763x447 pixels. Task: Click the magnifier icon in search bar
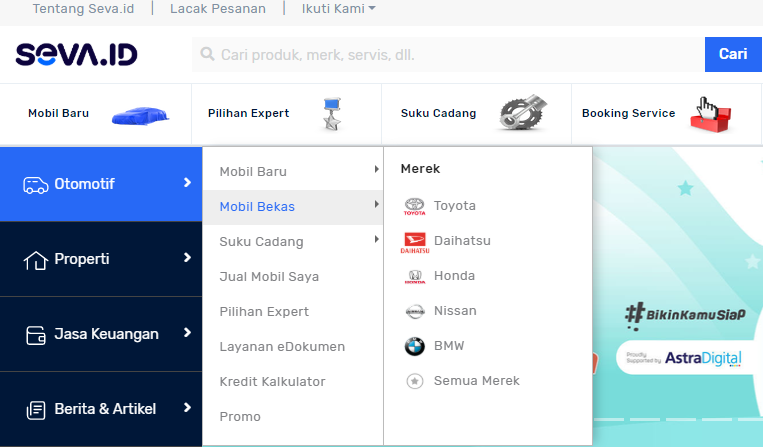click(x=207, y=54)
